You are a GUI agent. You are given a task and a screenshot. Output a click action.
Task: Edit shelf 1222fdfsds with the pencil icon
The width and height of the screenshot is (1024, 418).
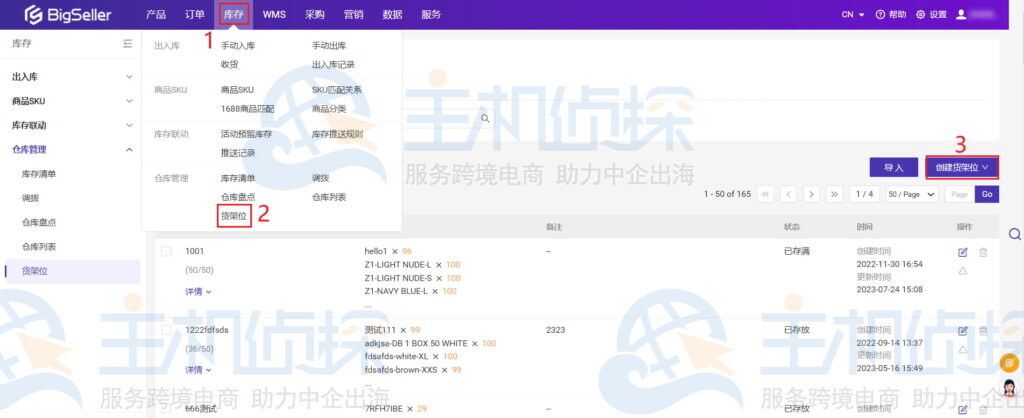pyautogui.click(x=962, y=330)
